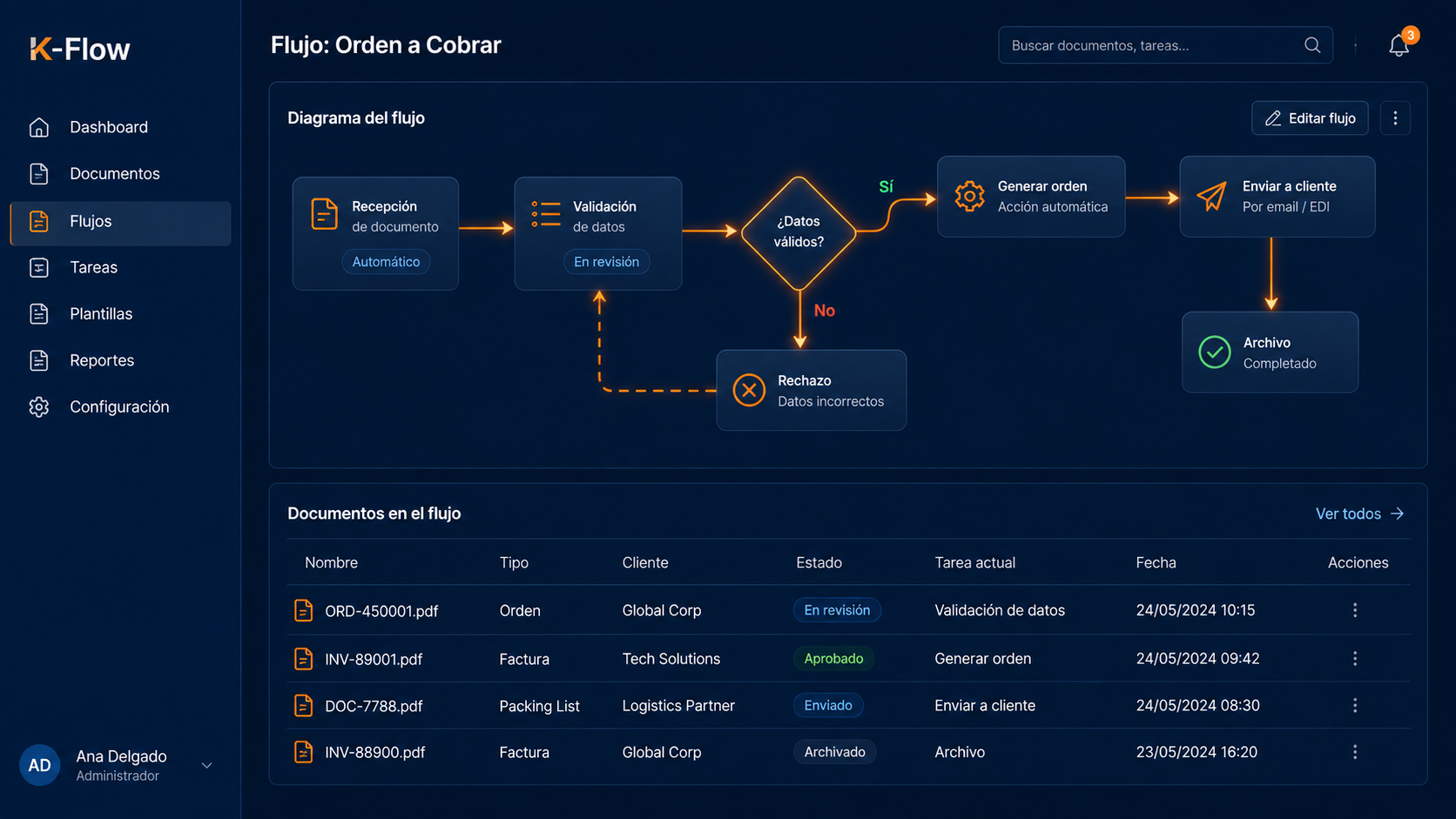Click the Documentos sidebar icon
Viewport: 1456px width, 819px height.
[39, 173]
